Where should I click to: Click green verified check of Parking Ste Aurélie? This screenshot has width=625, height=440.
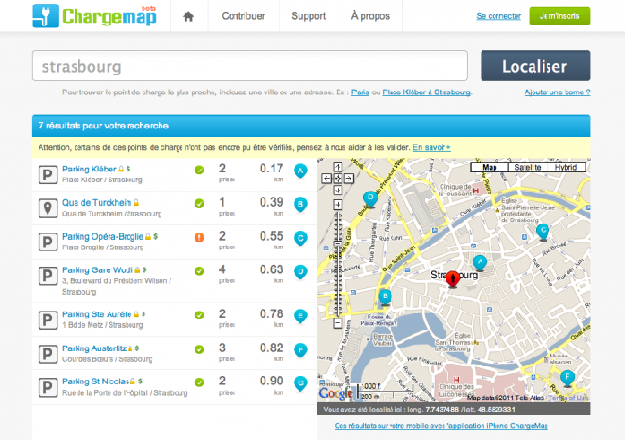tap(199, 315)
